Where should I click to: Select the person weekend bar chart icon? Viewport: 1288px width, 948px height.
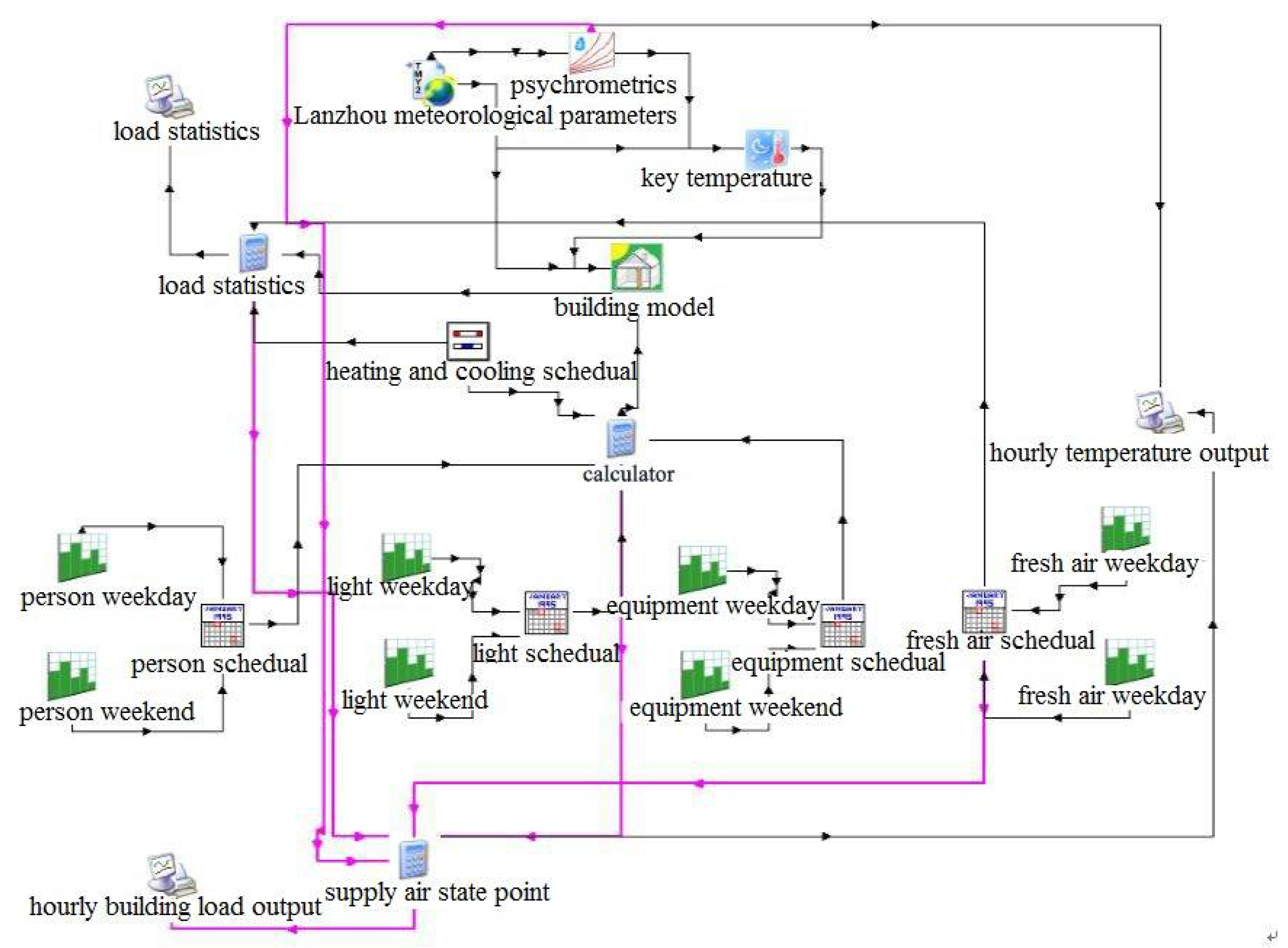tap(71, 676)
